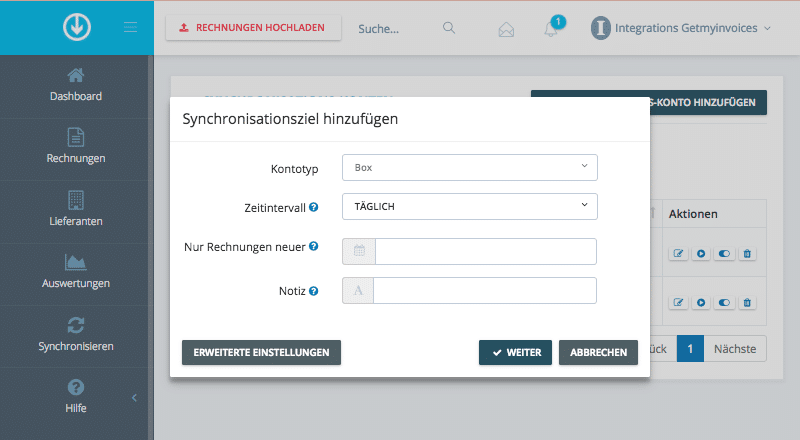
Task: Click the search magnifier icon
Action: point(449,28)
